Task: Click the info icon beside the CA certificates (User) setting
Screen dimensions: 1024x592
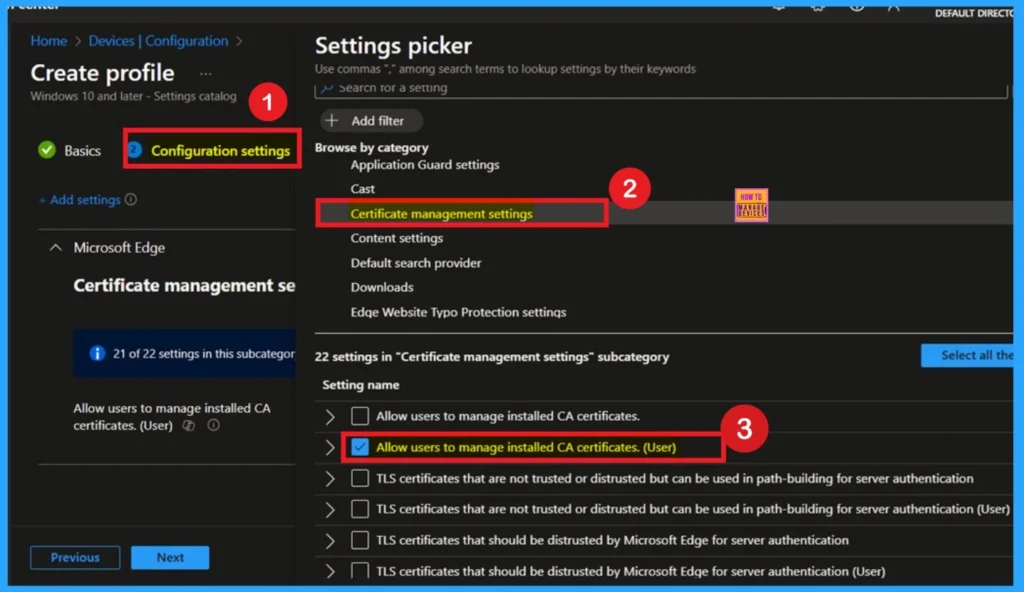Action: point(214,425)
